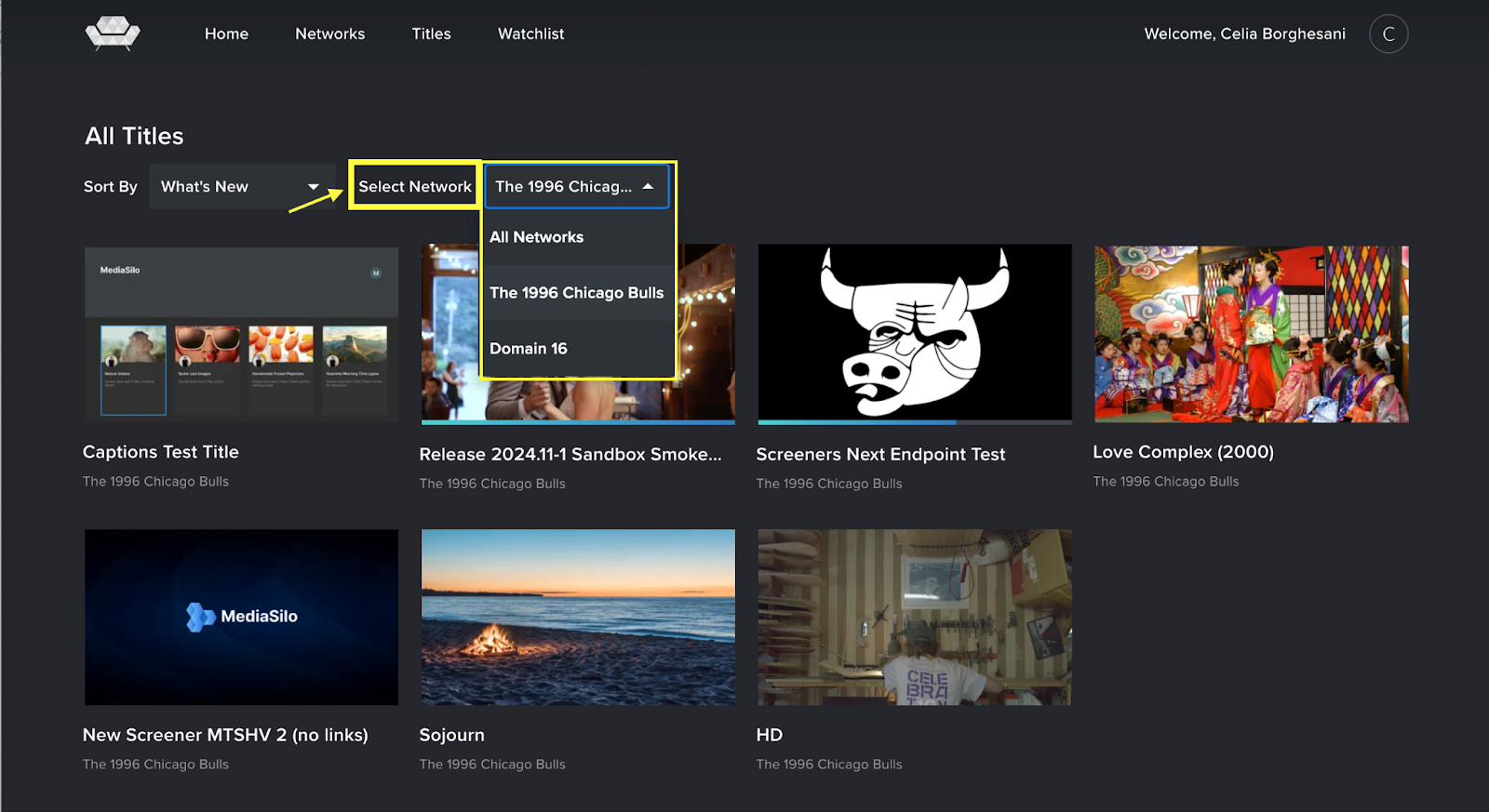Click progress bar under Release 2024.11-1 thumbnail
This screenshot has height=812, width=1489.
[578, 422]
